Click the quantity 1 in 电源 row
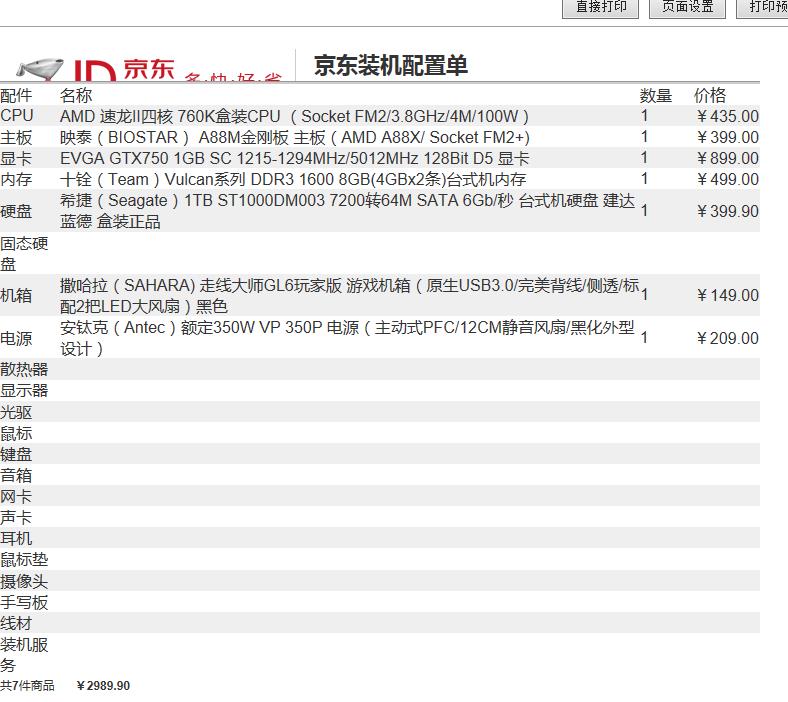The height and width of the screenshot is (702, 788). pos(644,338)
